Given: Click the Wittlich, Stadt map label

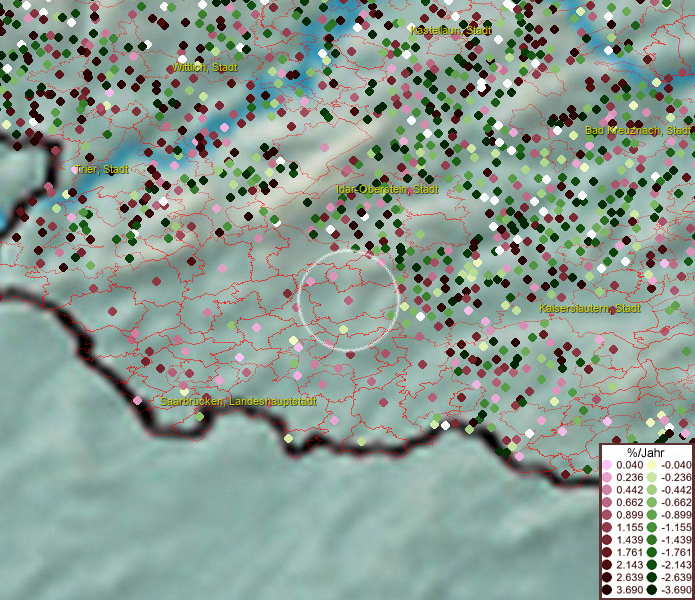Looking at the screenshot, I should point(205,67).
